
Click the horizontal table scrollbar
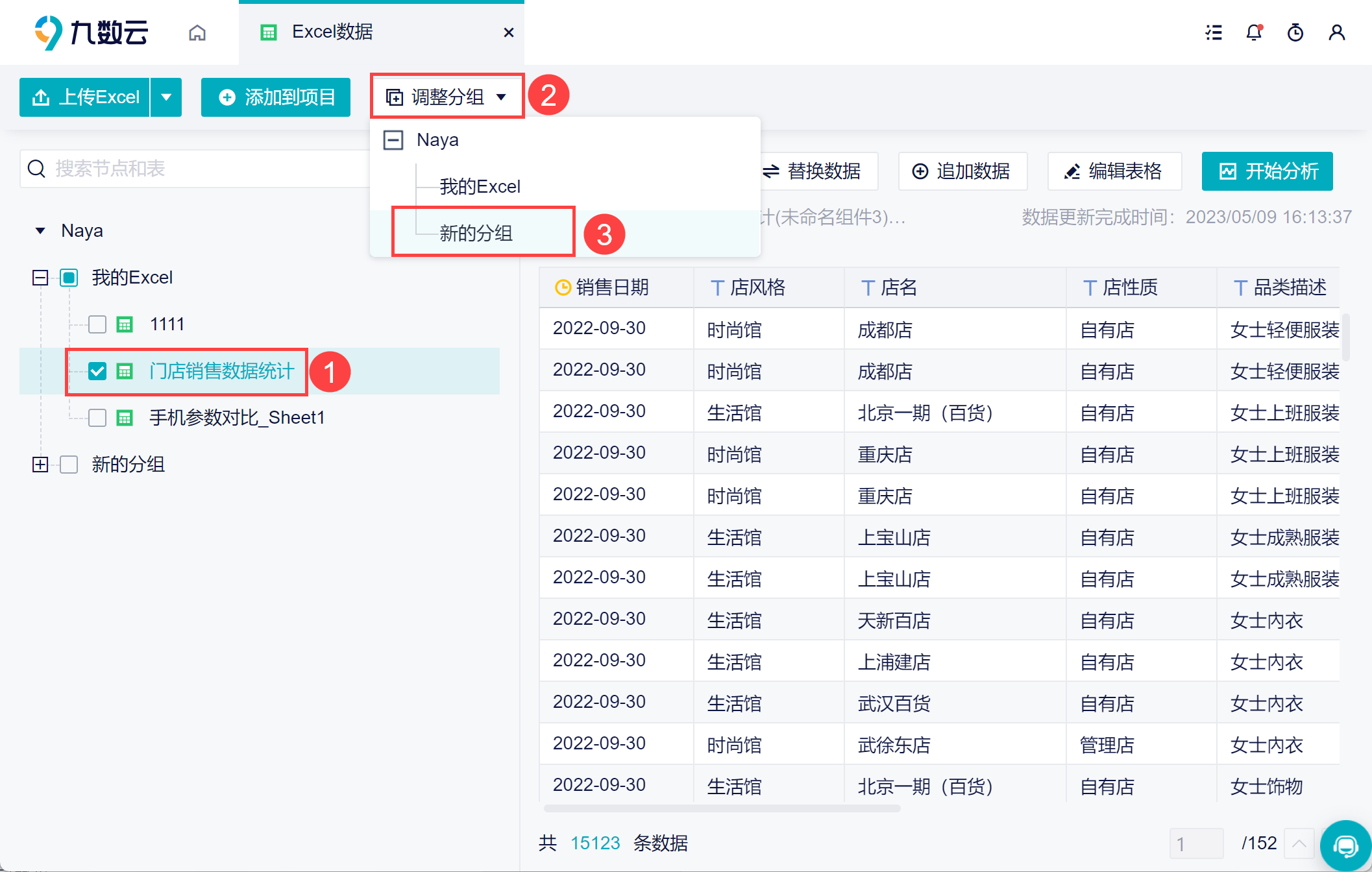pyautogui.click(x=722, y=808)
